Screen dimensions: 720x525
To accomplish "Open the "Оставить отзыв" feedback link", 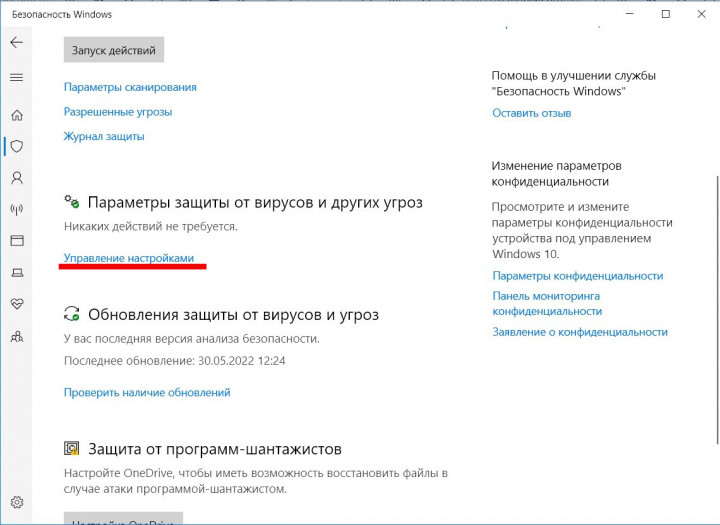I will coord(531,113).
